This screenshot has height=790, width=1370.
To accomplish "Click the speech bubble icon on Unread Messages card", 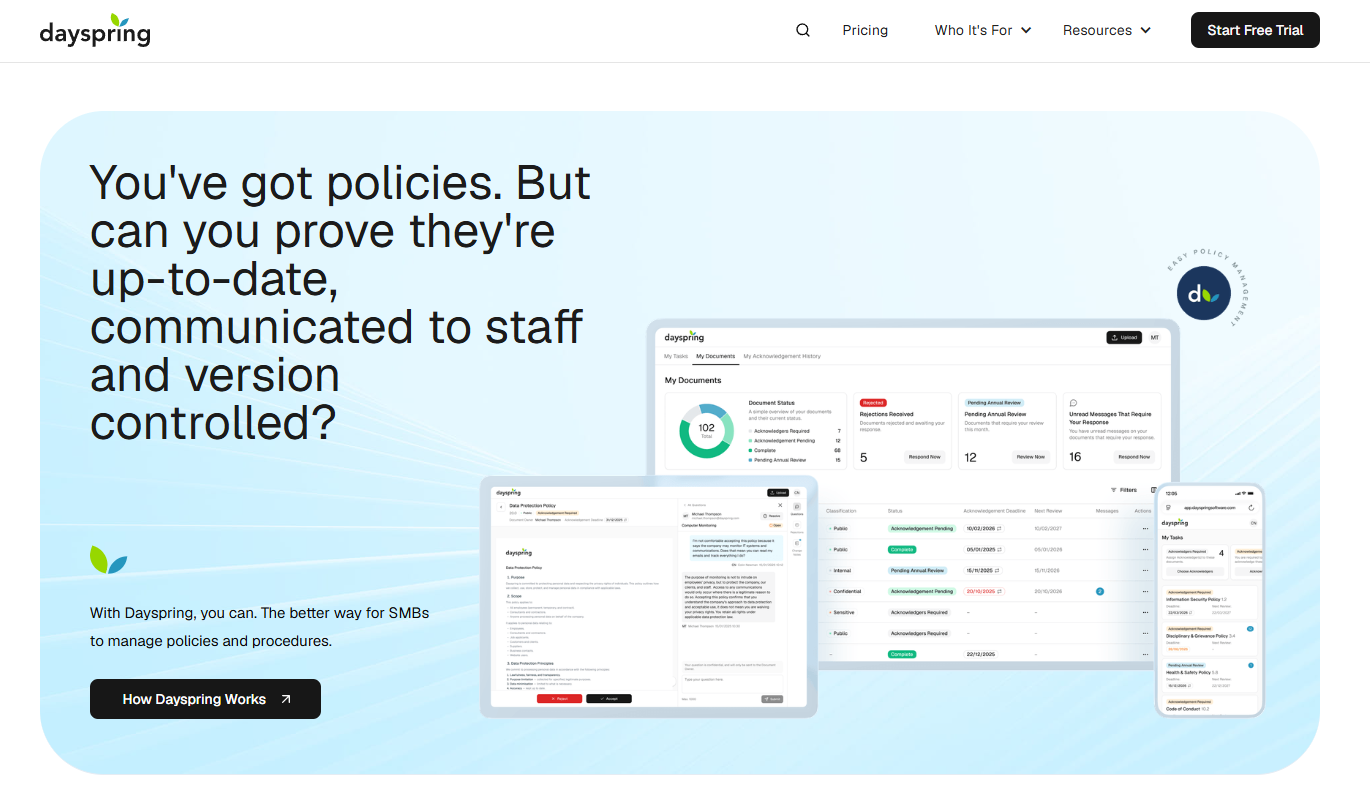I will (1073, 402).
